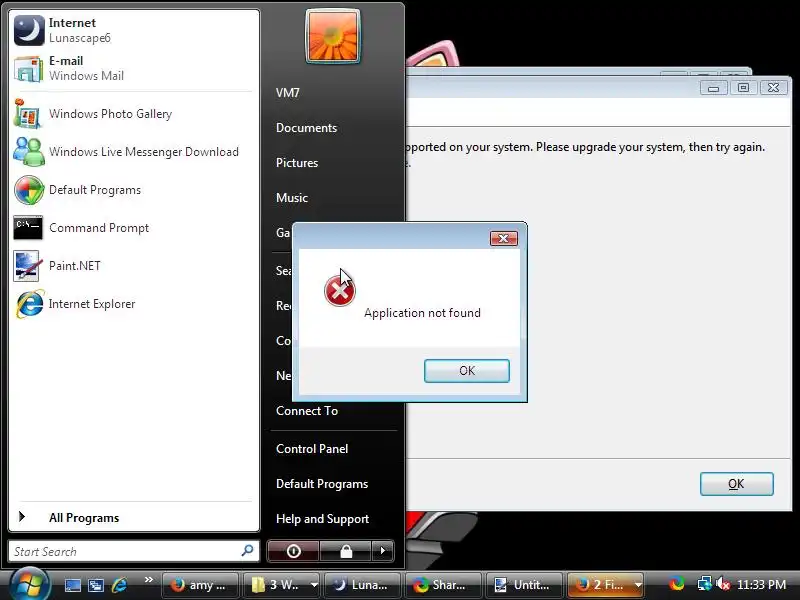Minimize the background message window
This screenshot has height=600, width=800.
tap(713, 88)
